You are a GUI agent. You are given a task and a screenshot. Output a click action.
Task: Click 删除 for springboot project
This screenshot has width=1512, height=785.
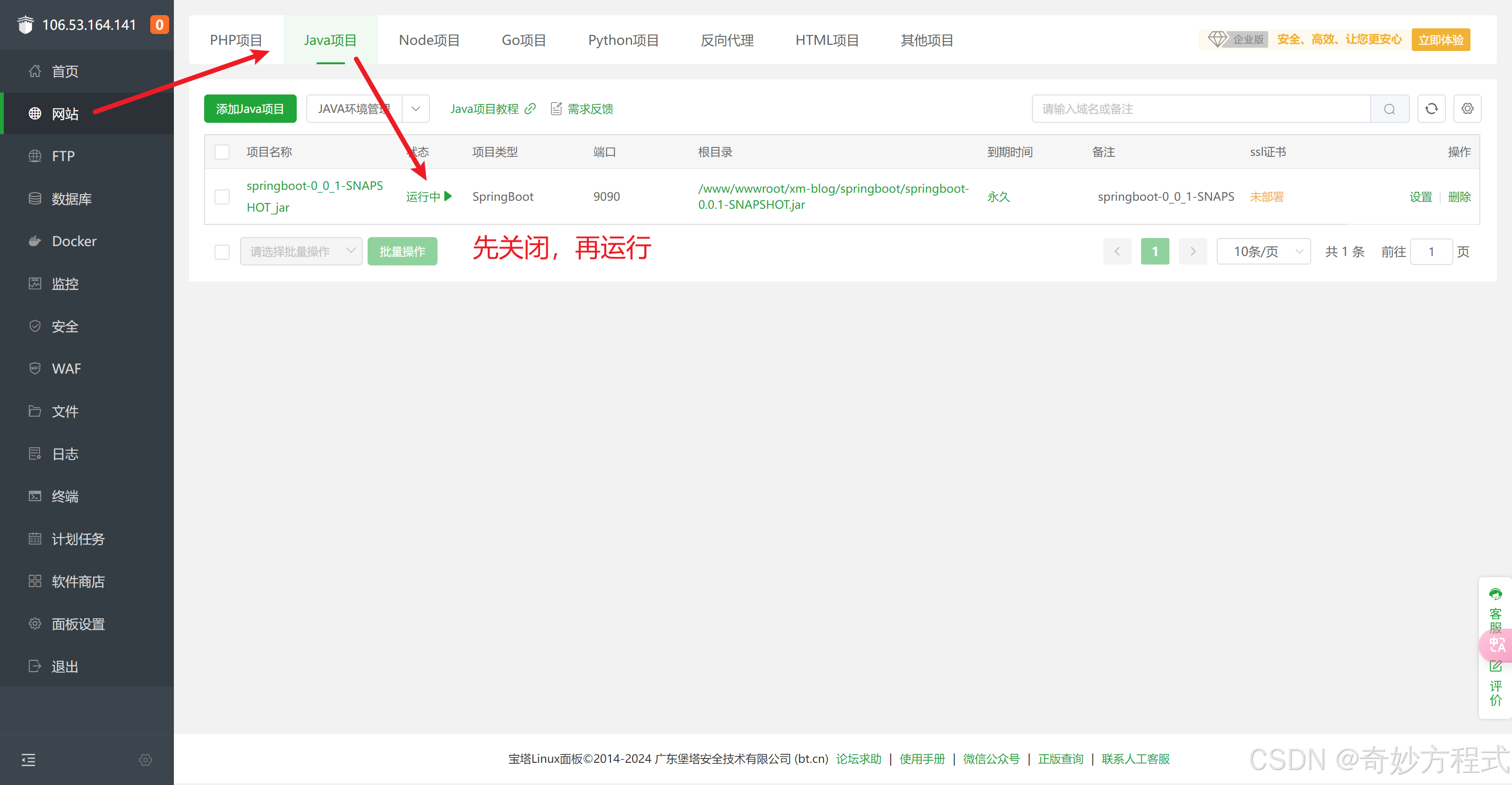(x=1459, y=196)
